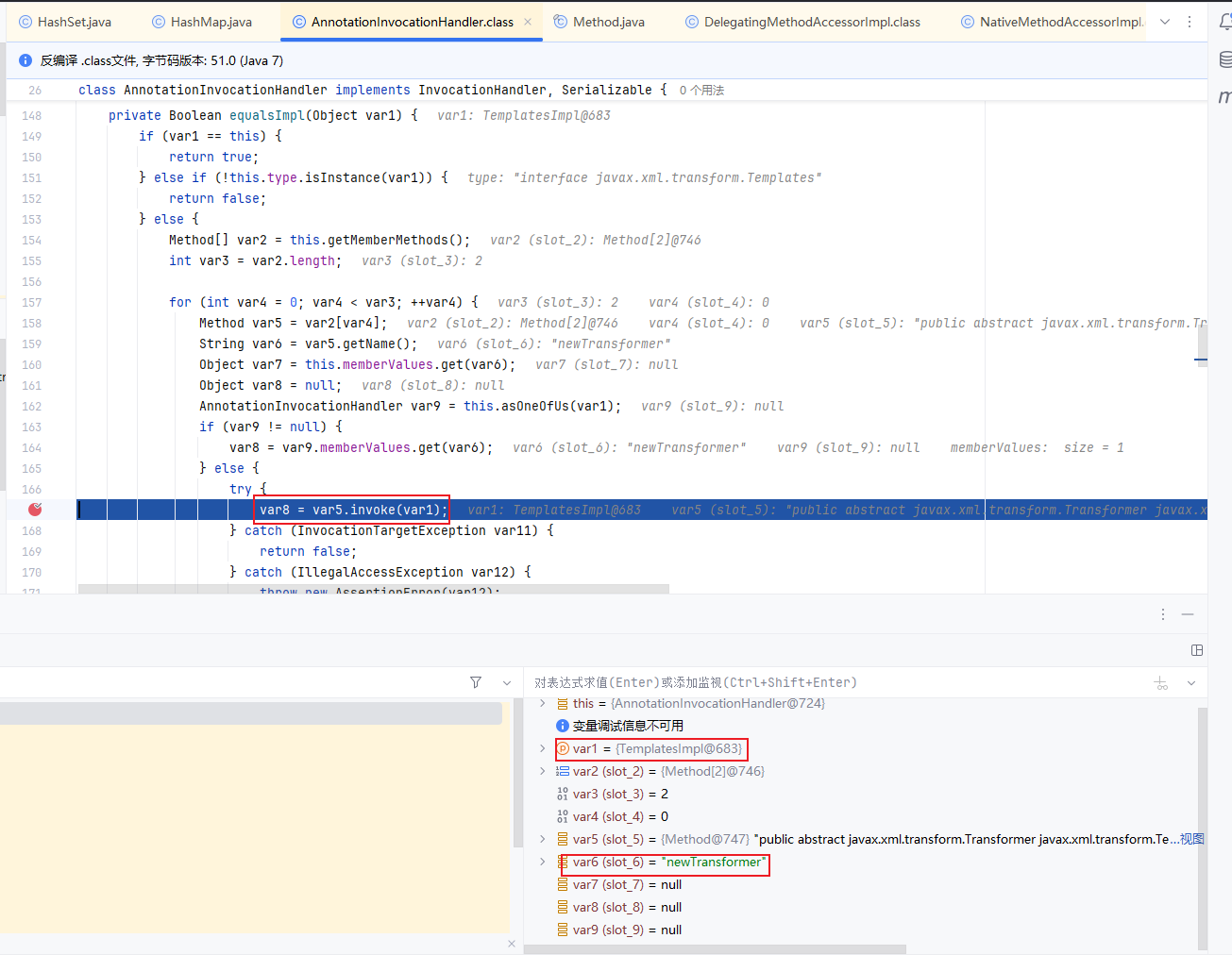Click the editor horizontal scrollbar
The width and height of the screenshot is (1232, 955).
click(374, 589)
